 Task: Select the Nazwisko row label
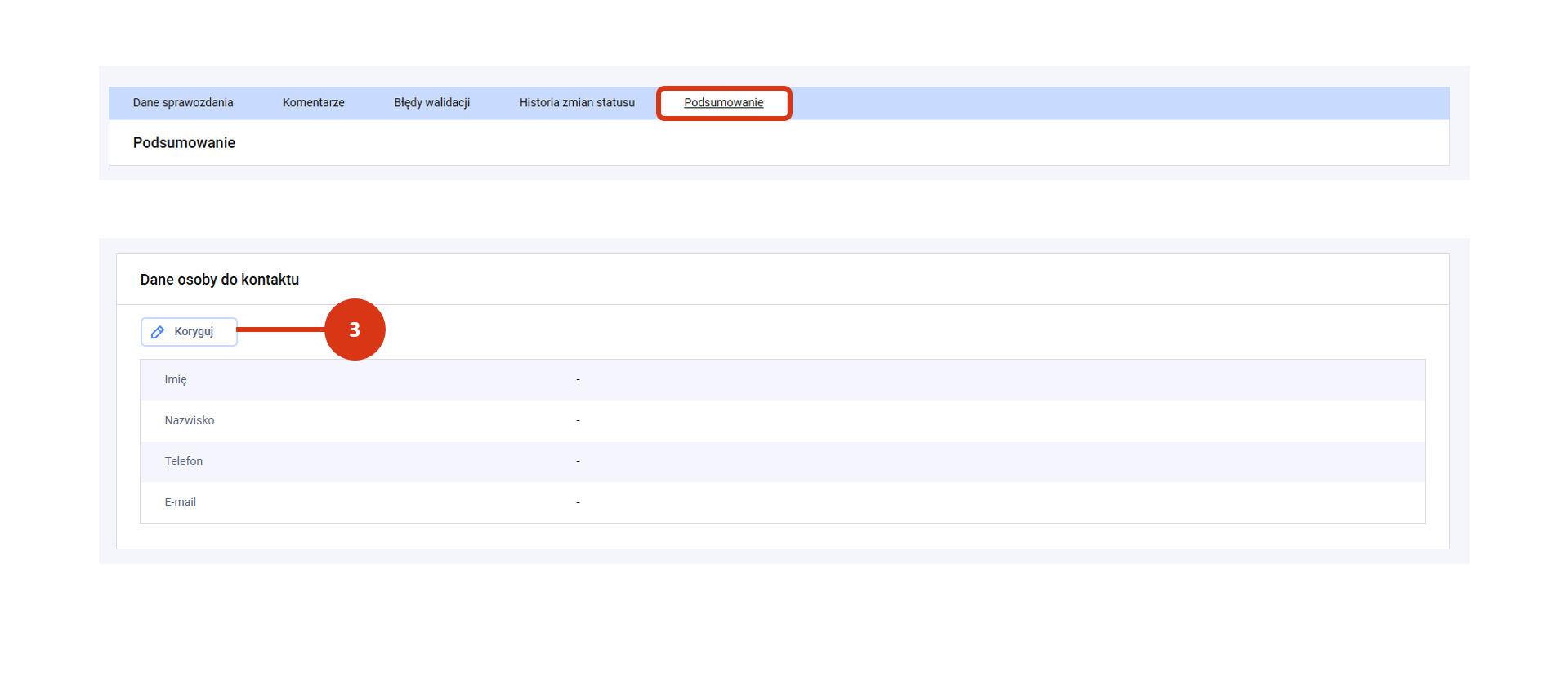190,421
